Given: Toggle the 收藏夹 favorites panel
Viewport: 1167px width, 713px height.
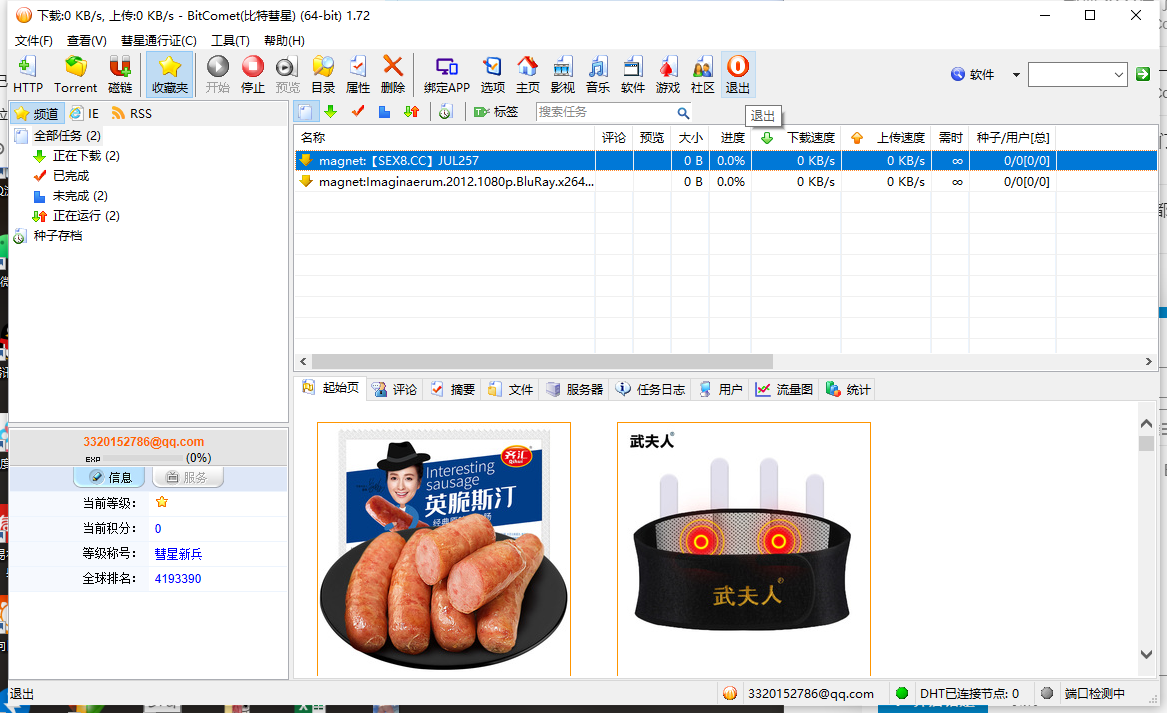Looking at the screenshot, I should 170,74.
